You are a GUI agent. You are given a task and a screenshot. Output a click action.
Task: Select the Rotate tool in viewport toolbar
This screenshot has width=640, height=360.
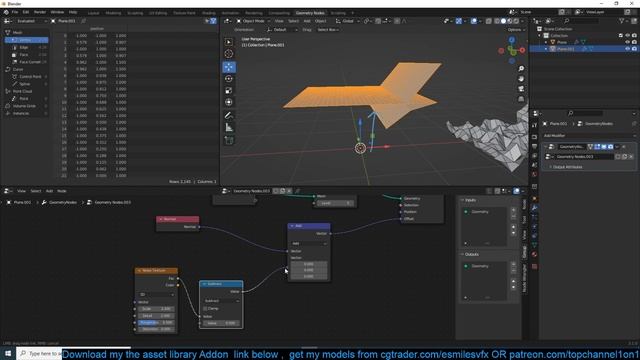tap(229, 79)
